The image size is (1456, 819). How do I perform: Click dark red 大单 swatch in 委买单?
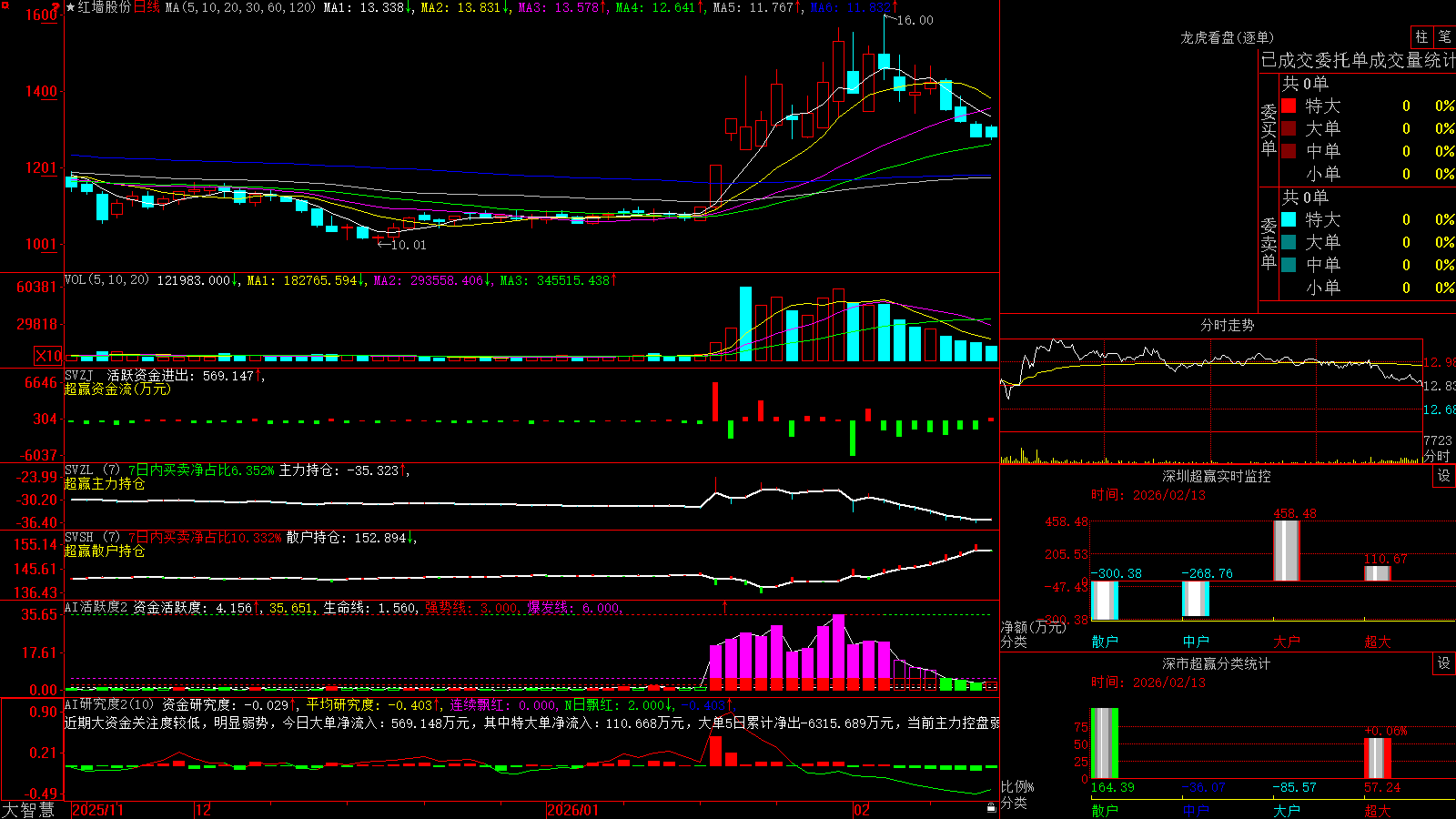tap(1289, 128)
